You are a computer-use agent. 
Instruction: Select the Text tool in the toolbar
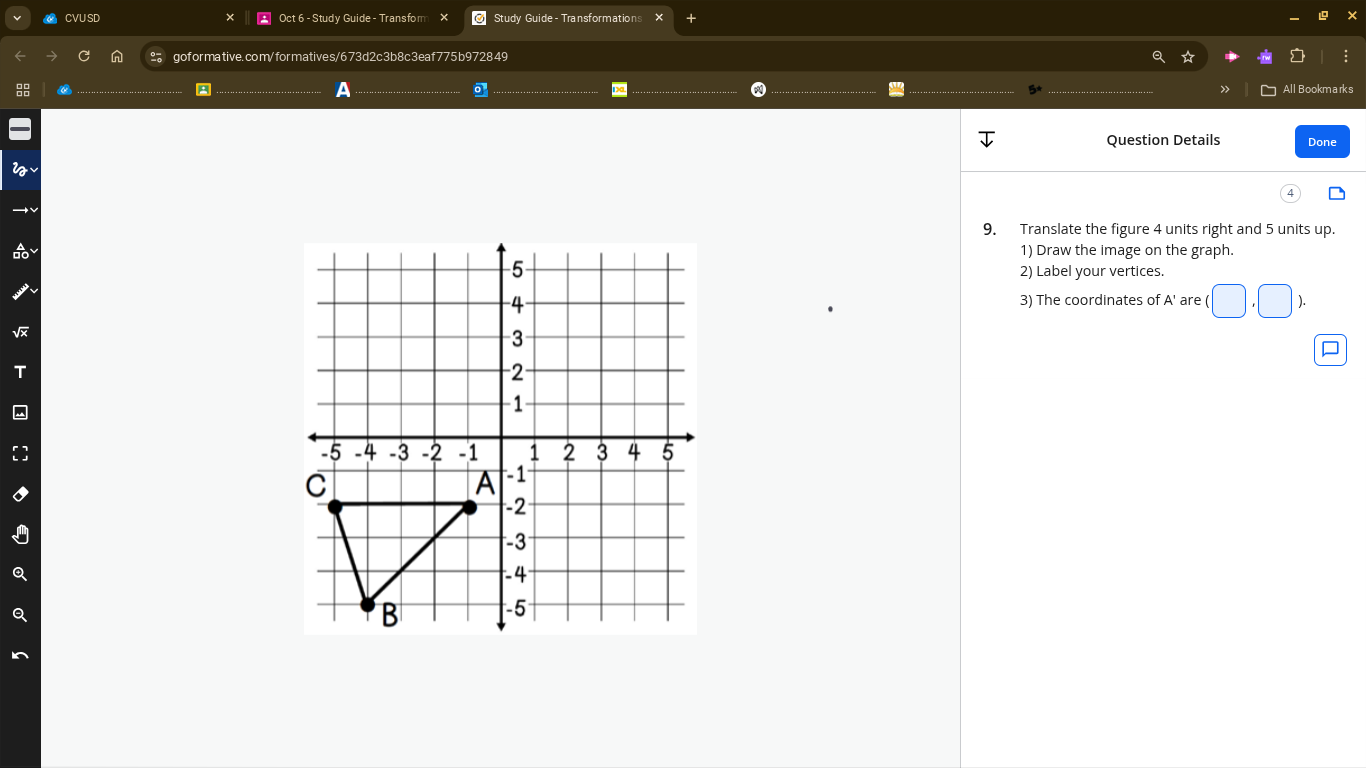[x=20, y=371]
